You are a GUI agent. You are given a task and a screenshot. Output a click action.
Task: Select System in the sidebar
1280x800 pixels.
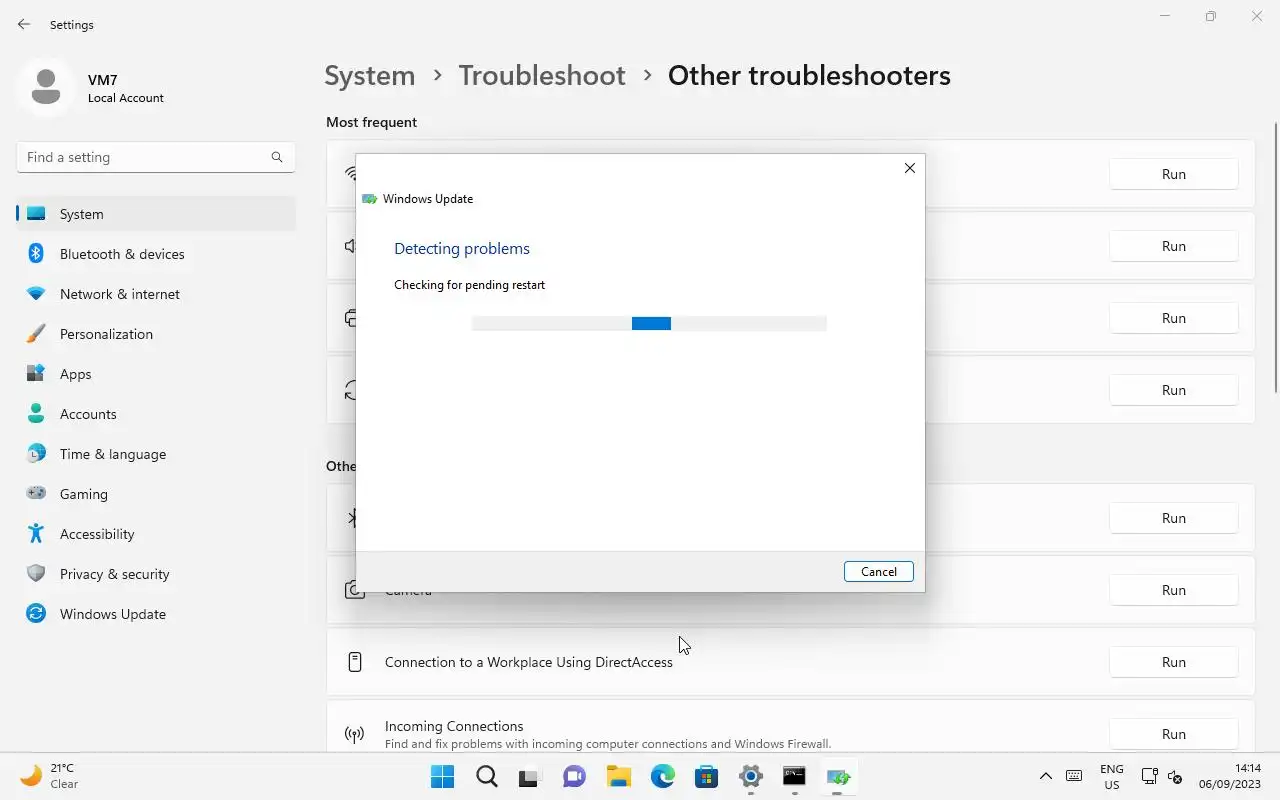[156, 214]
